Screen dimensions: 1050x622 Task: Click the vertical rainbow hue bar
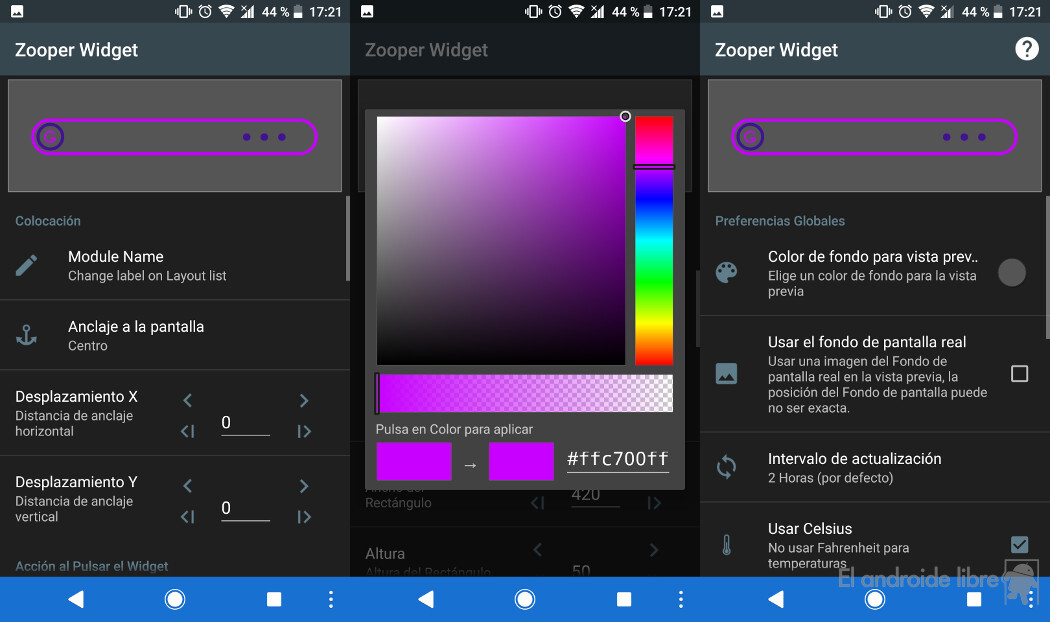(x=654, y=241)
